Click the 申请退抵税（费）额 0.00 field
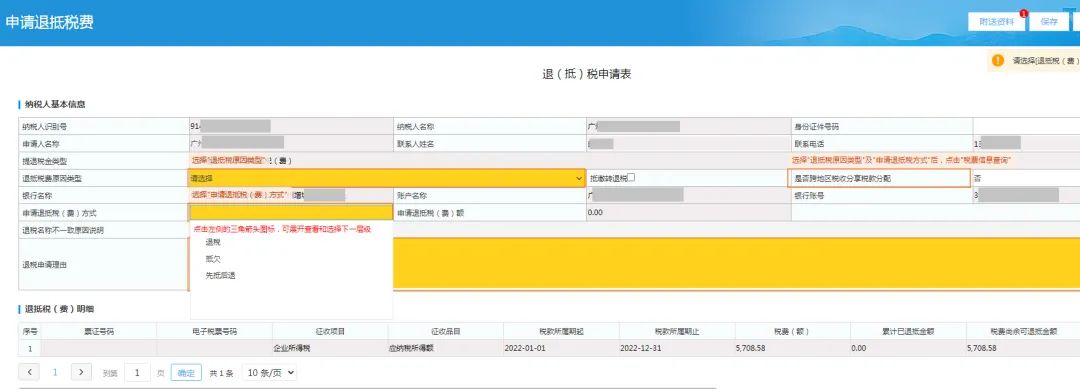The image size is (1080, 389). [x=688, y=213]
